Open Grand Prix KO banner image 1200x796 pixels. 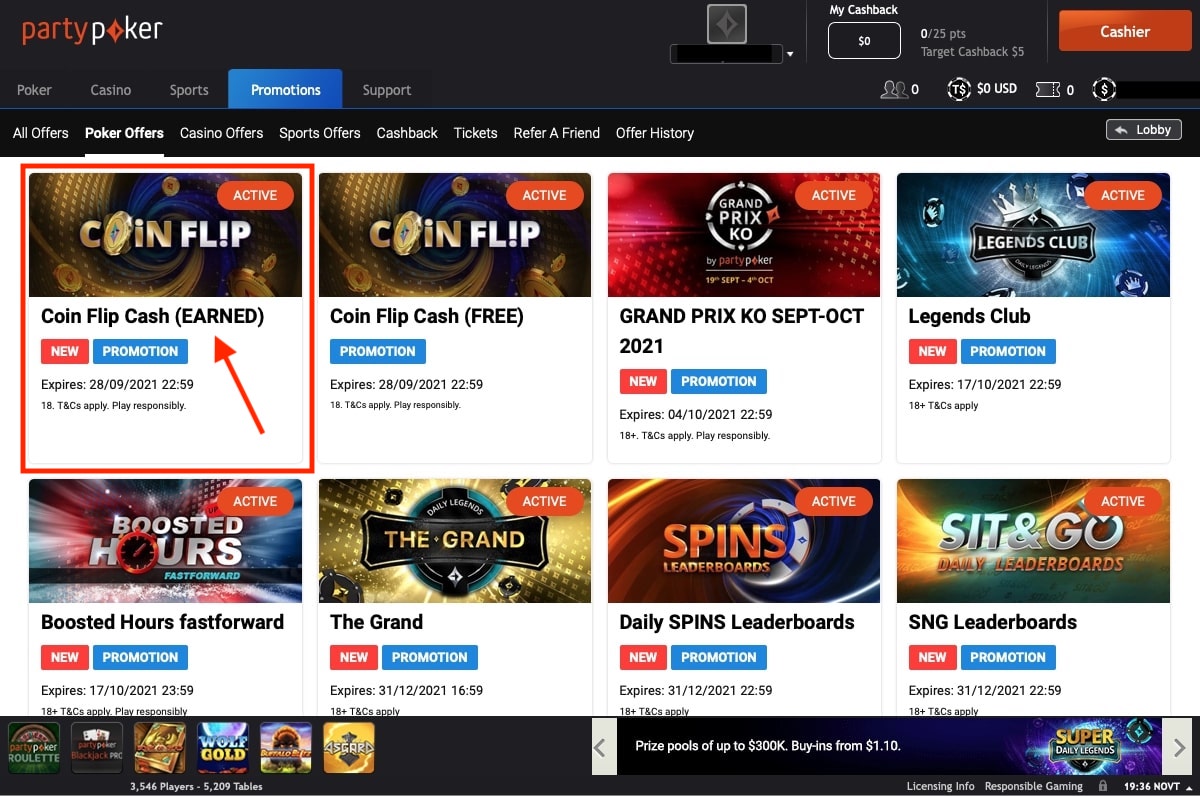744,235
